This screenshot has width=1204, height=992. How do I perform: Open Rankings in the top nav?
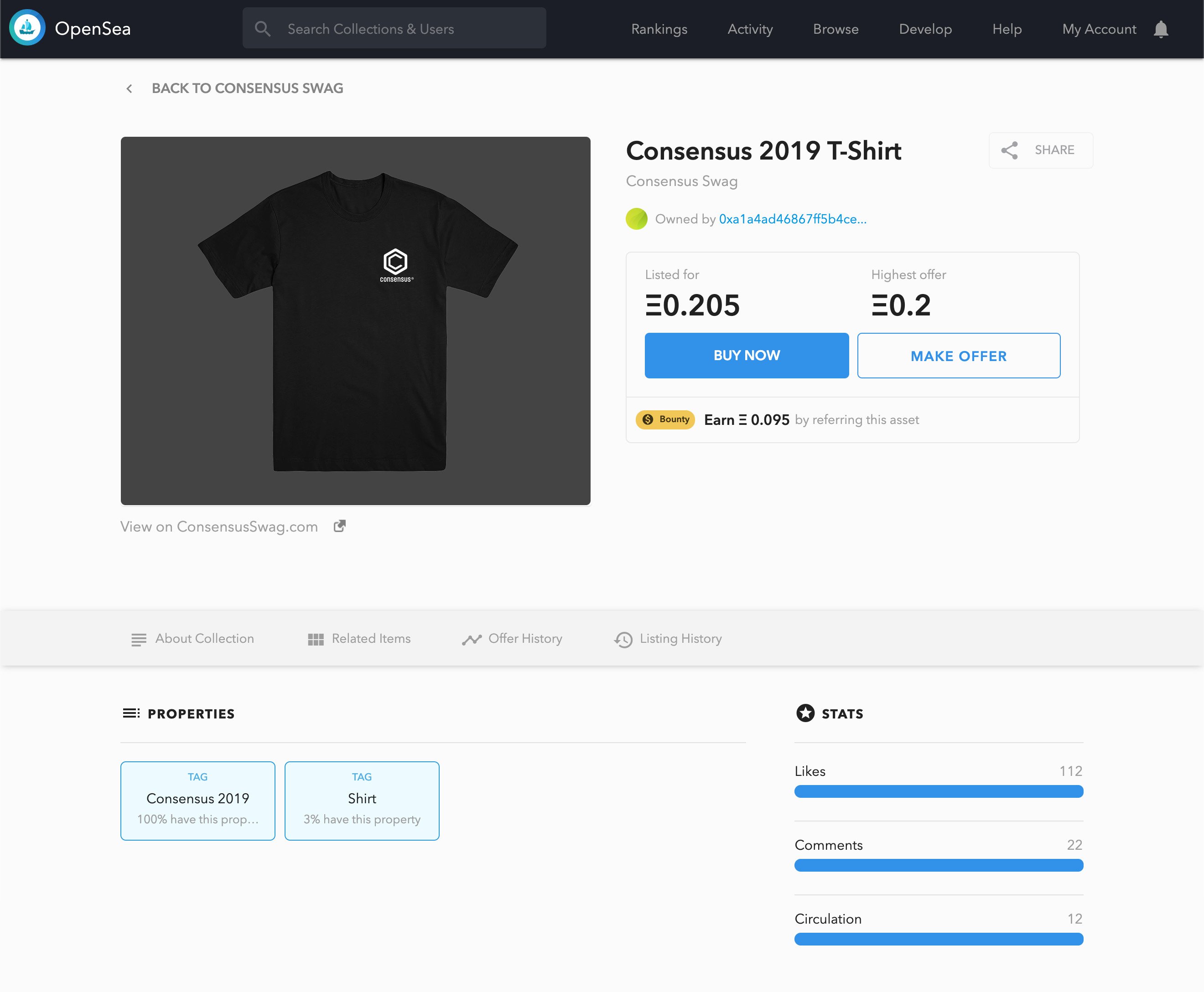(x=659, y=29)
